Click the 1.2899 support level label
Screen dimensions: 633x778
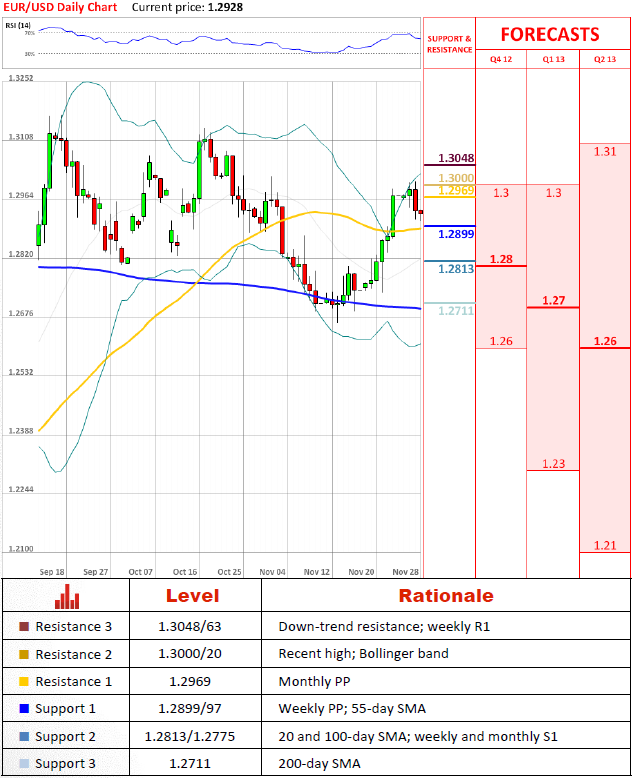(456, 234)
